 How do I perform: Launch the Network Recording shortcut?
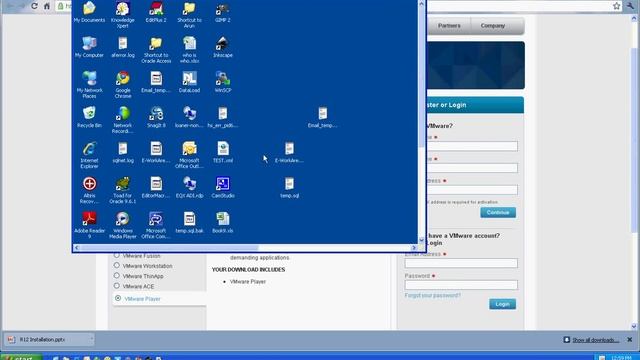point(122,120)
